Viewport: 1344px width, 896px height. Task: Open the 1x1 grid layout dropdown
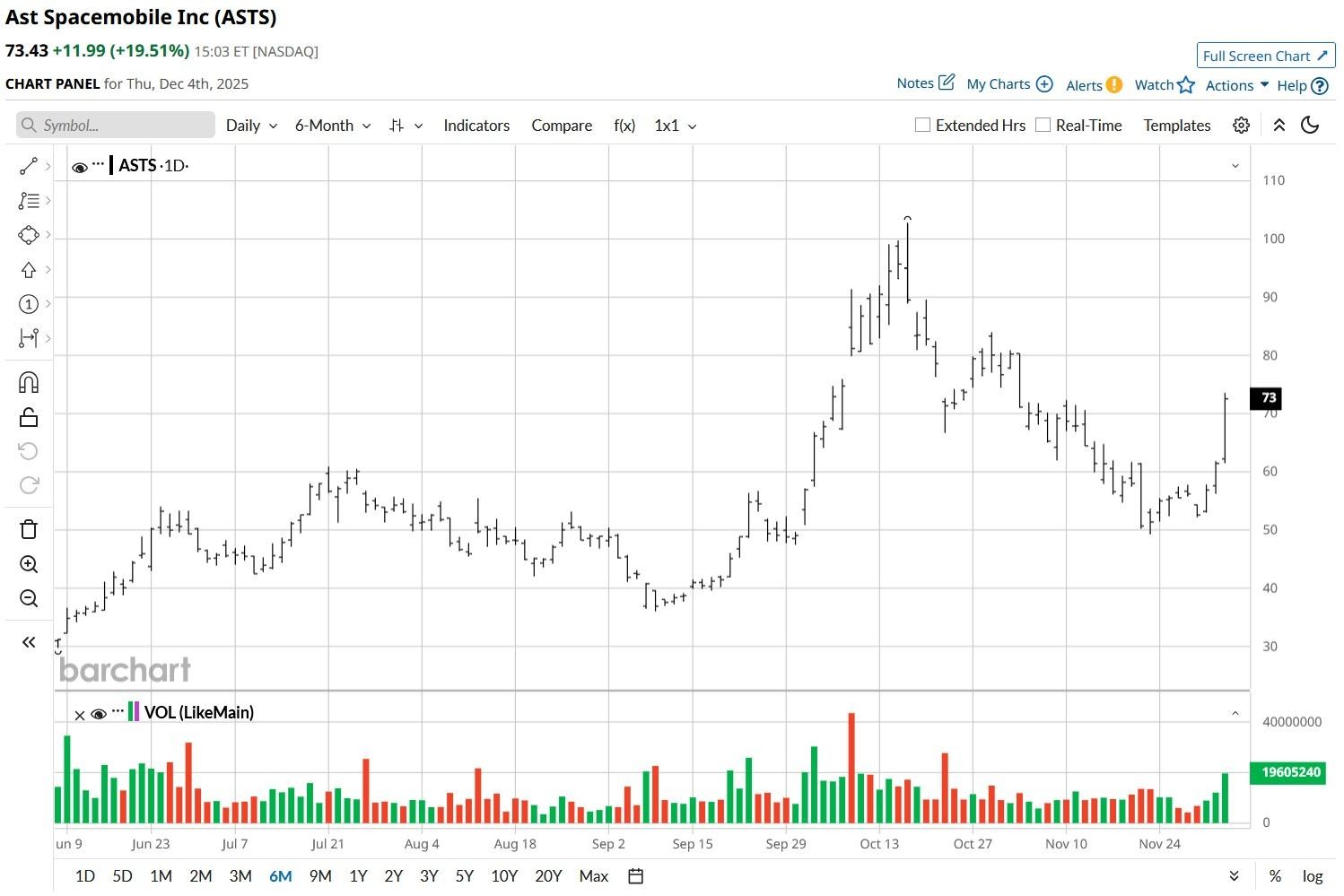675,126
